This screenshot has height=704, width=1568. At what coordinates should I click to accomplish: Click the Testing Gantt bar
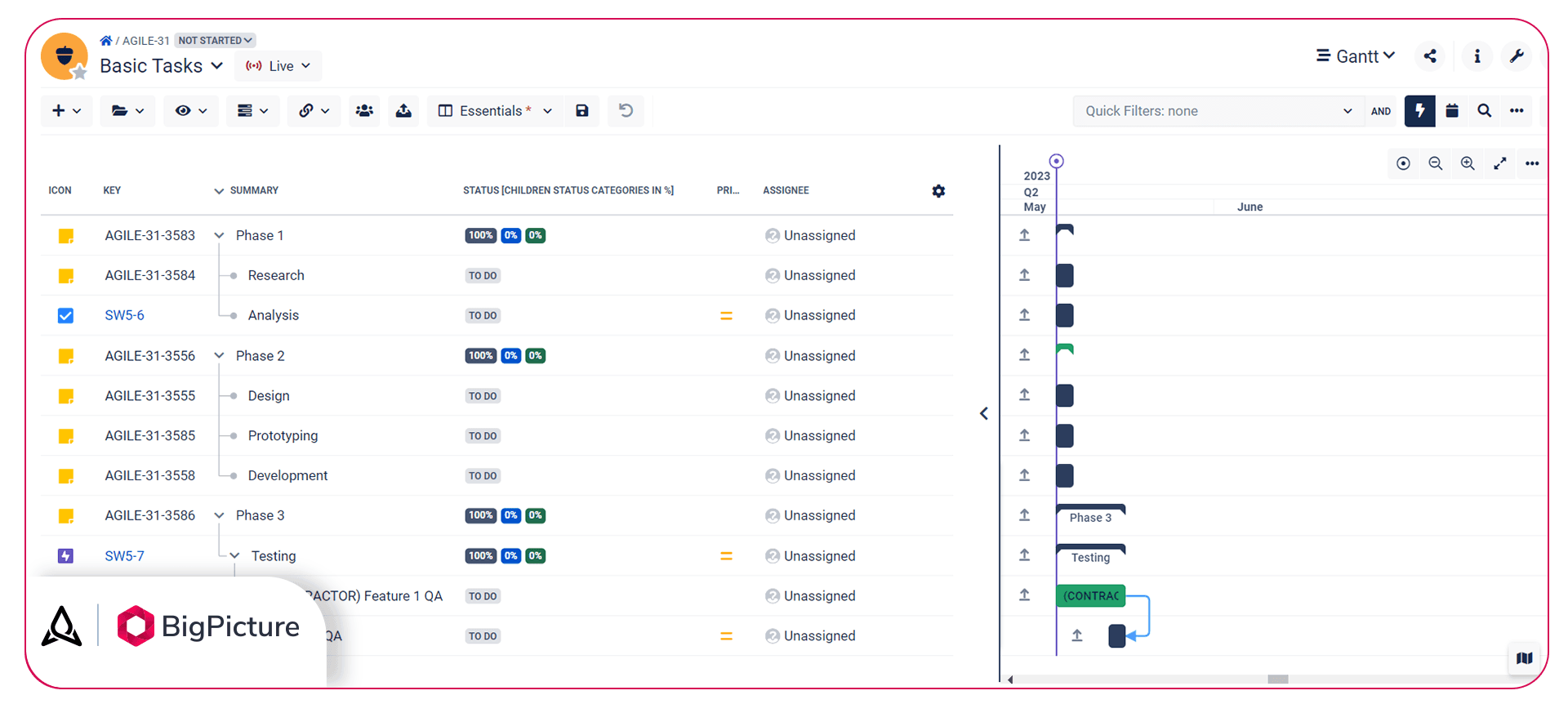click(1091, 555)
